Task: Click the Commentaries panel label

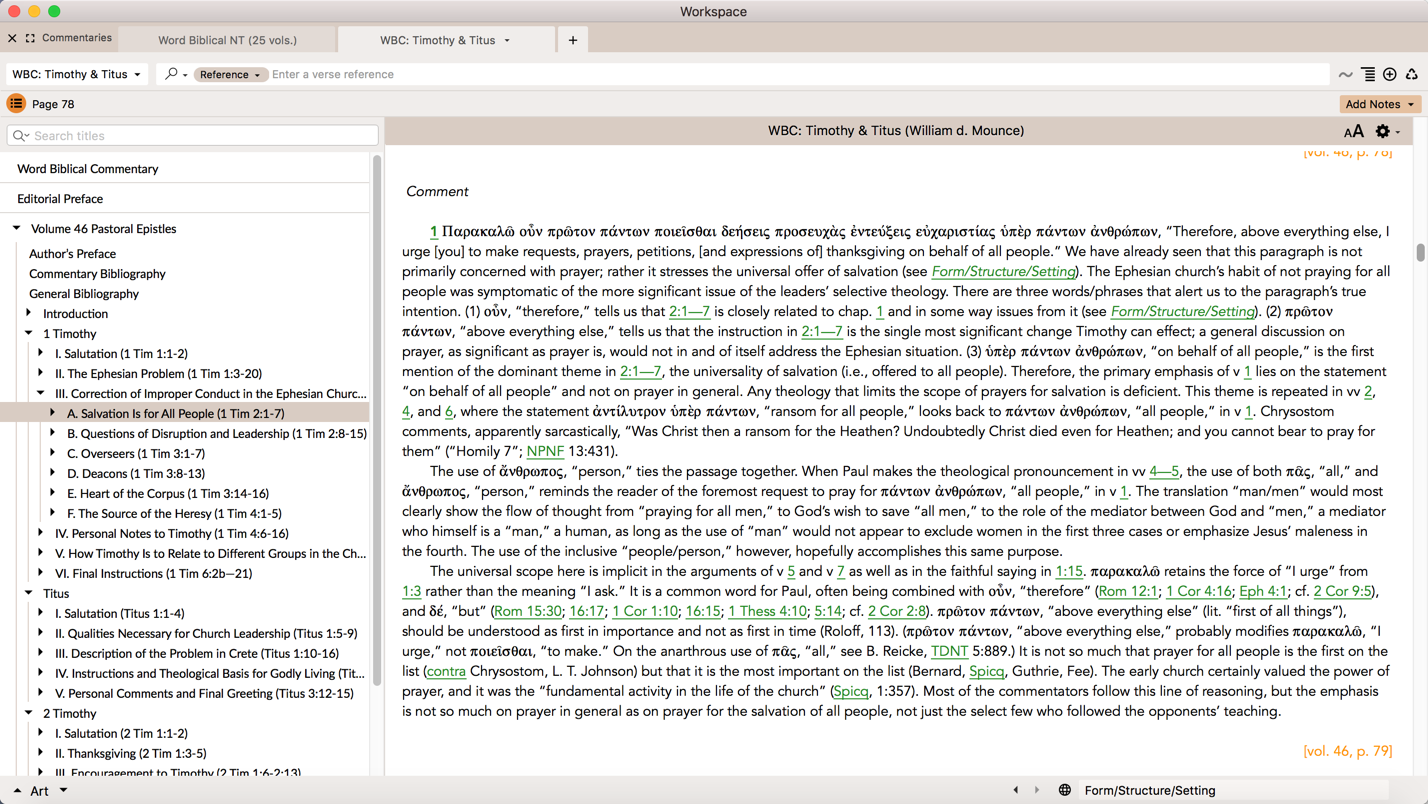Action: [77, 38]
